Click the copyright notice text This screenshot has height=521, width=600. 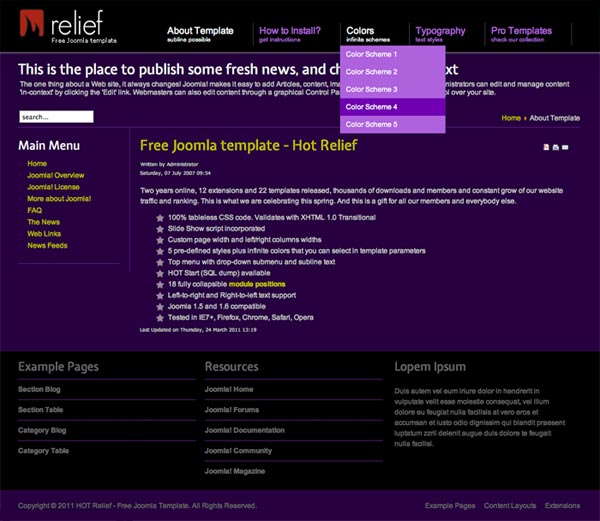(x=137, y=506)
